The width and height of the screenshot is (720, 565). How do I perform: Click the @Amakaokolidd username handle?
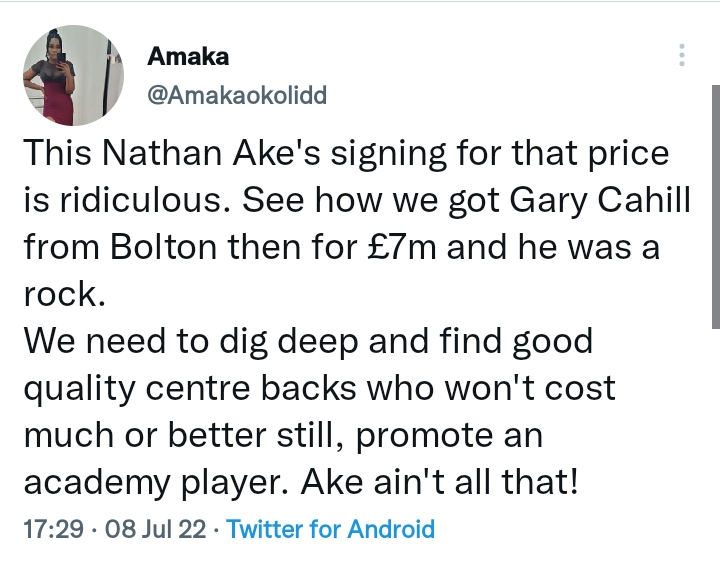237,95
